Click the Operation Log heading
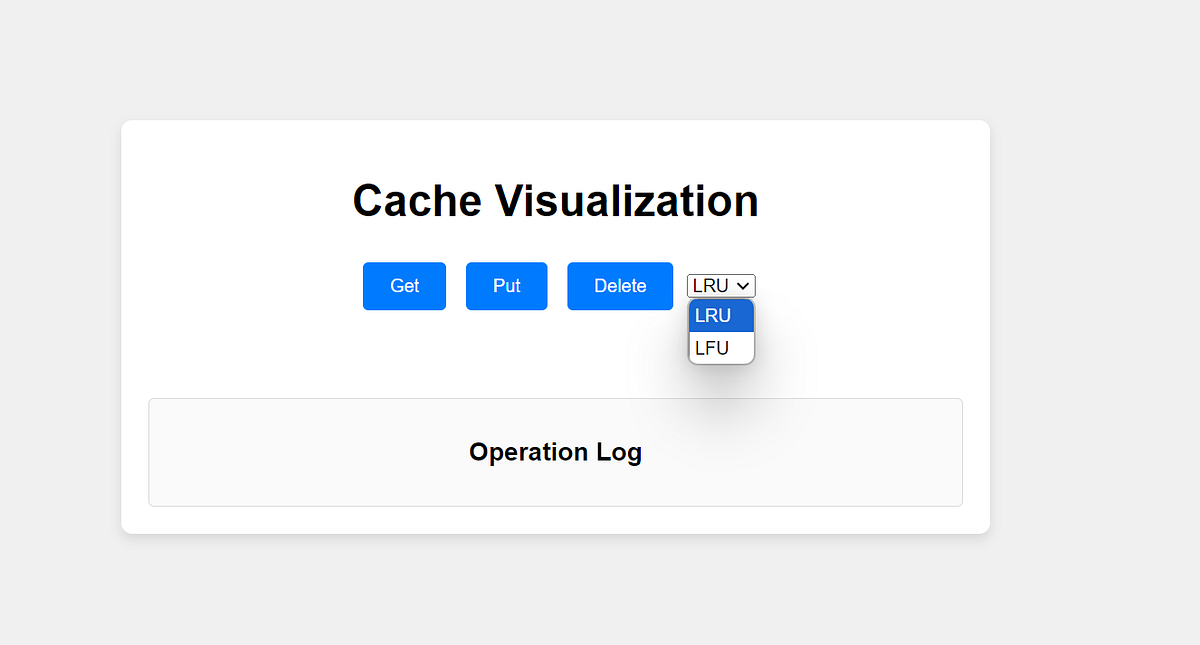Screen dimensions: 1200x645 [555, 452]
